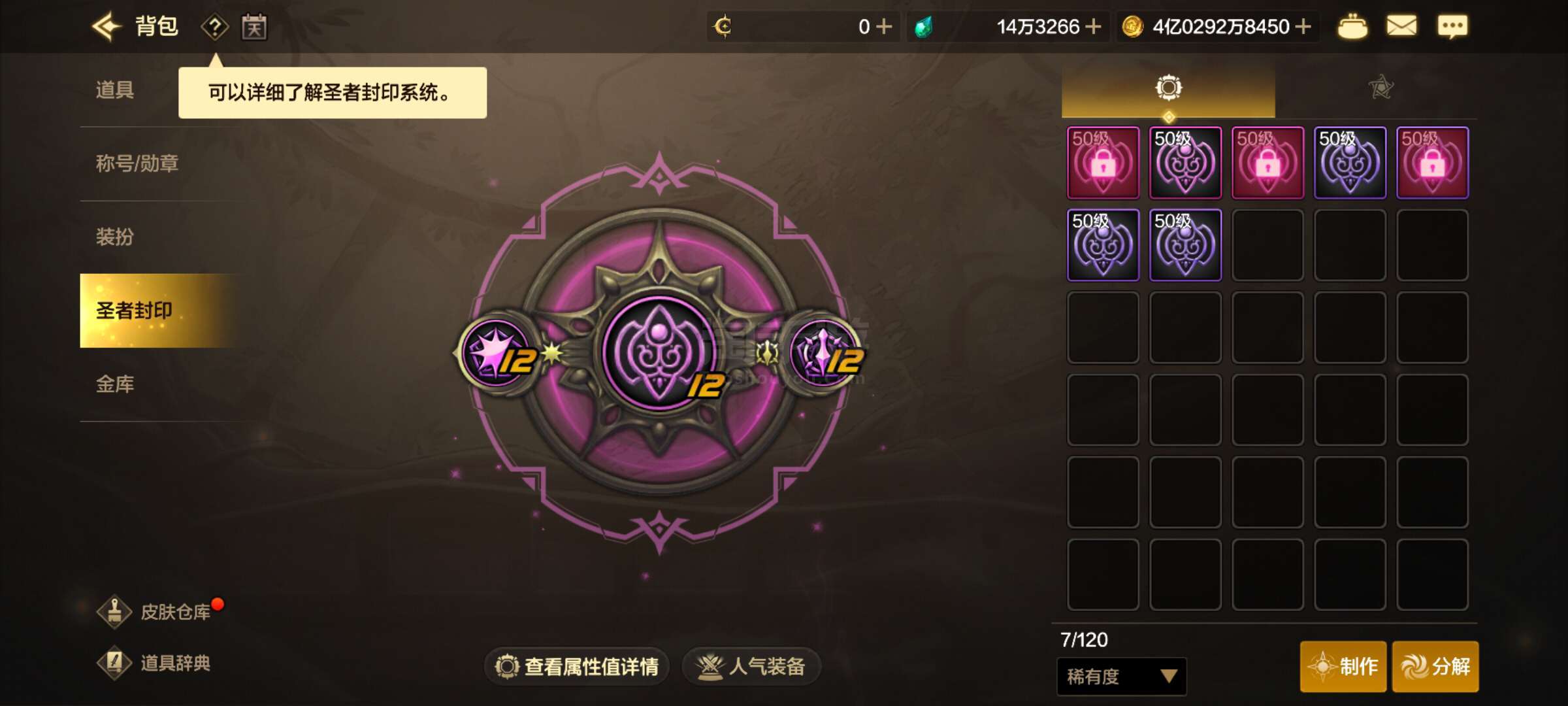Select the central holy seal emblem
1568x706 pixels.
[x=660, y=353]
